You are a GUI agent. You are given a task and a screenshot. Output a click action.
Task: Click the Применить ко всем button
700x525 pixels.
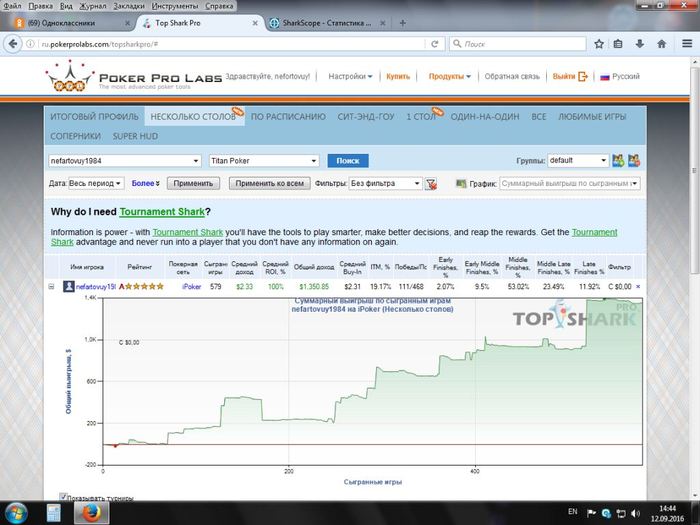(270, 183)
